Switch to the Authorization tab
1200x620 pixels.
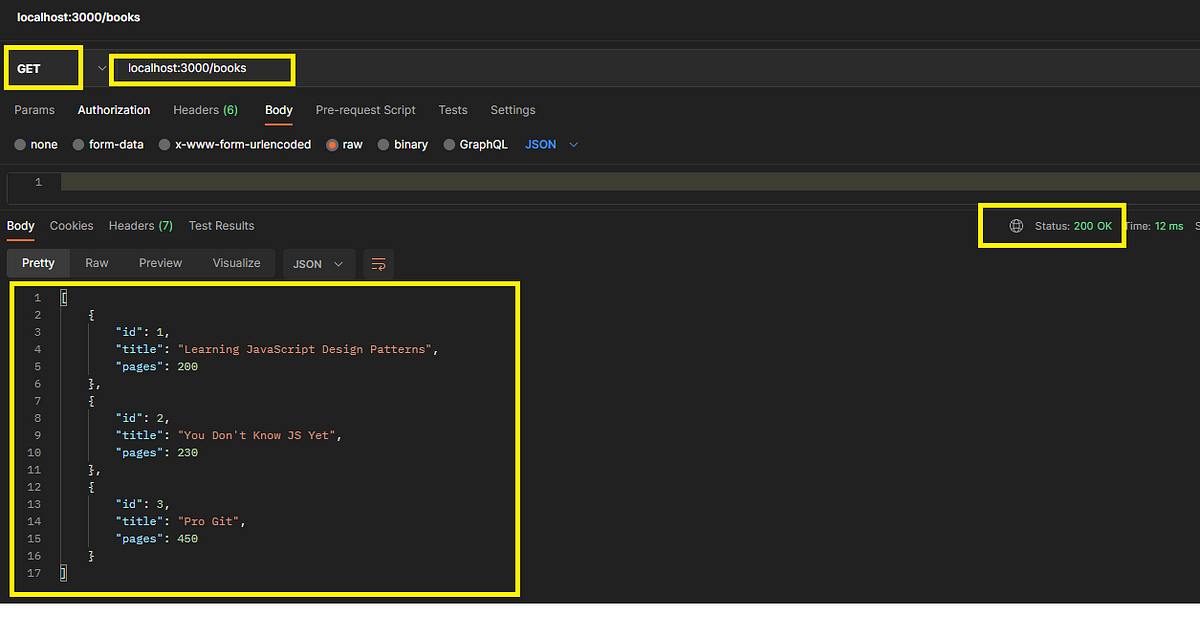pyautogui.click(x=113, y=110)
